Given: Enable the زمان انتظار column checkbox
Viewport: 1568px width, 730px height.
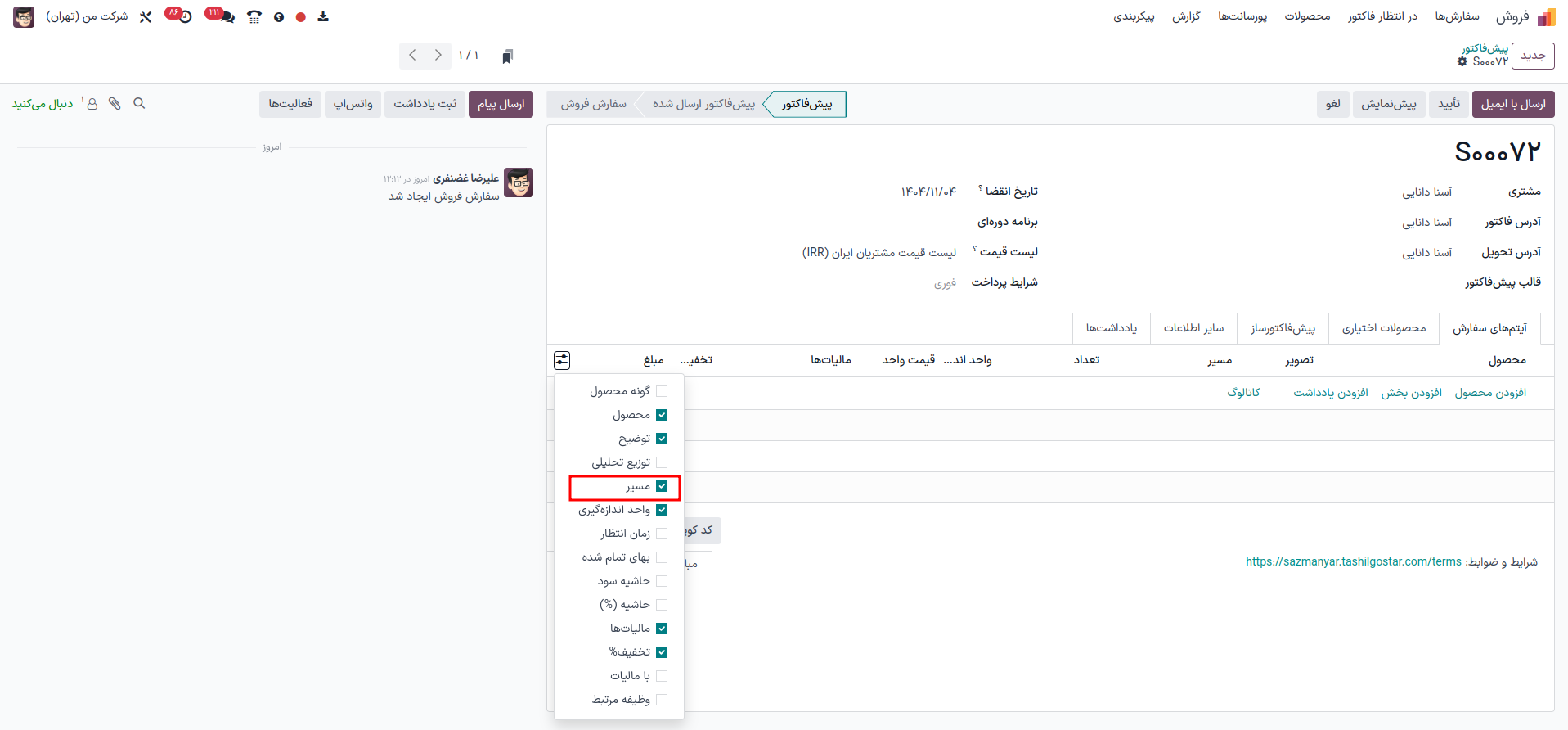Looking at the screenshot, I should point(662,534).
